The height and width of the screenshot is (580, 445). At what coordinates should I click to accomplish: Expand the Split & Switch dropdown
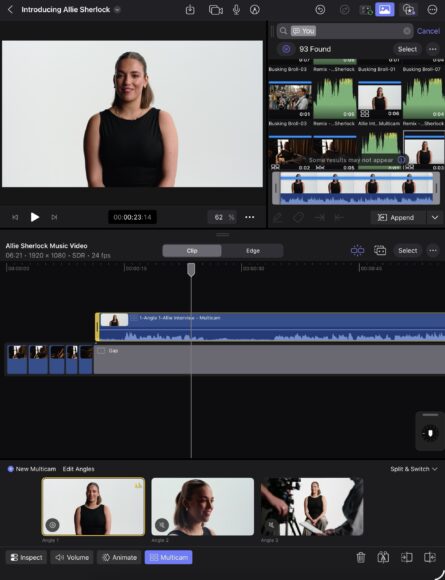coord(414,469)
